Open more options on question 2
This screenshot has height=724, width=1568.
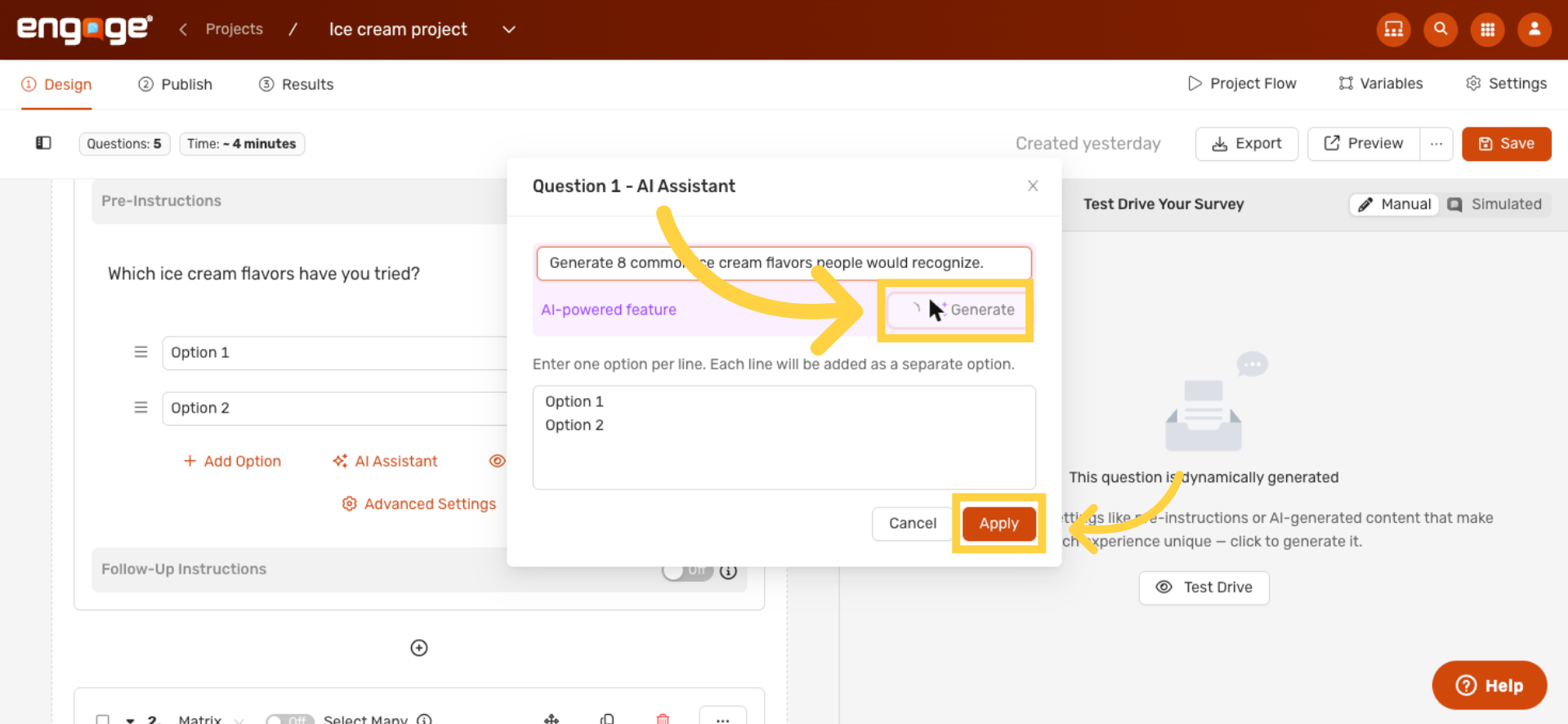pos(723,717)
